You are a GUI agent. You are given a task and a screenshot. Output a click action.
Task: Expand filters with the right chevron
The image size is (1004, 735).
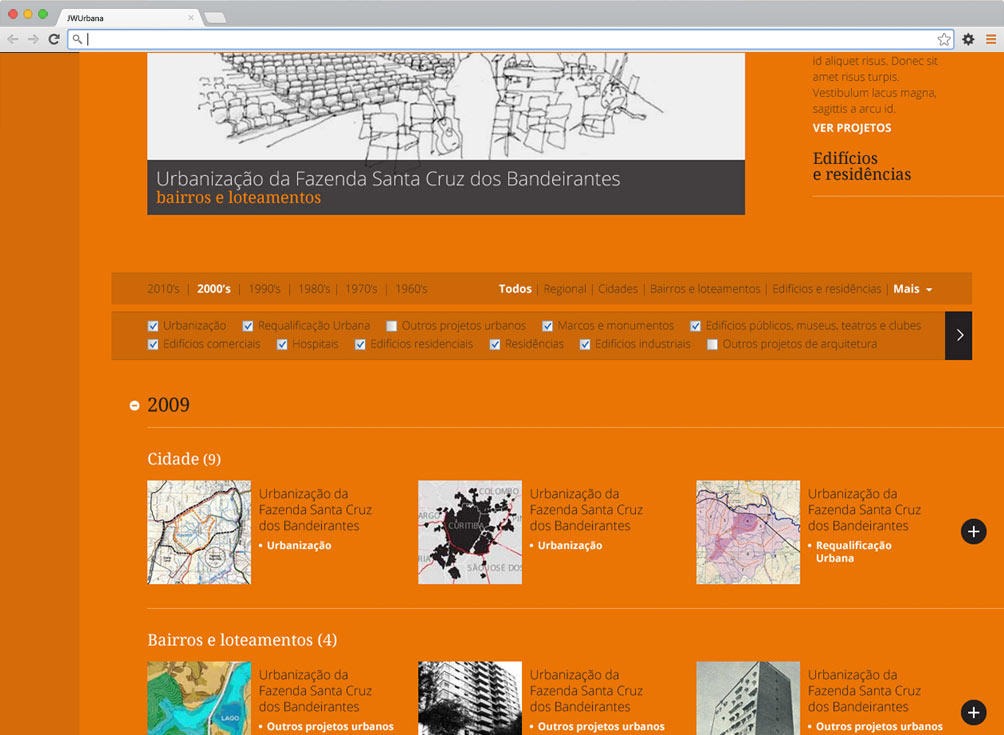tap(958, 335)
